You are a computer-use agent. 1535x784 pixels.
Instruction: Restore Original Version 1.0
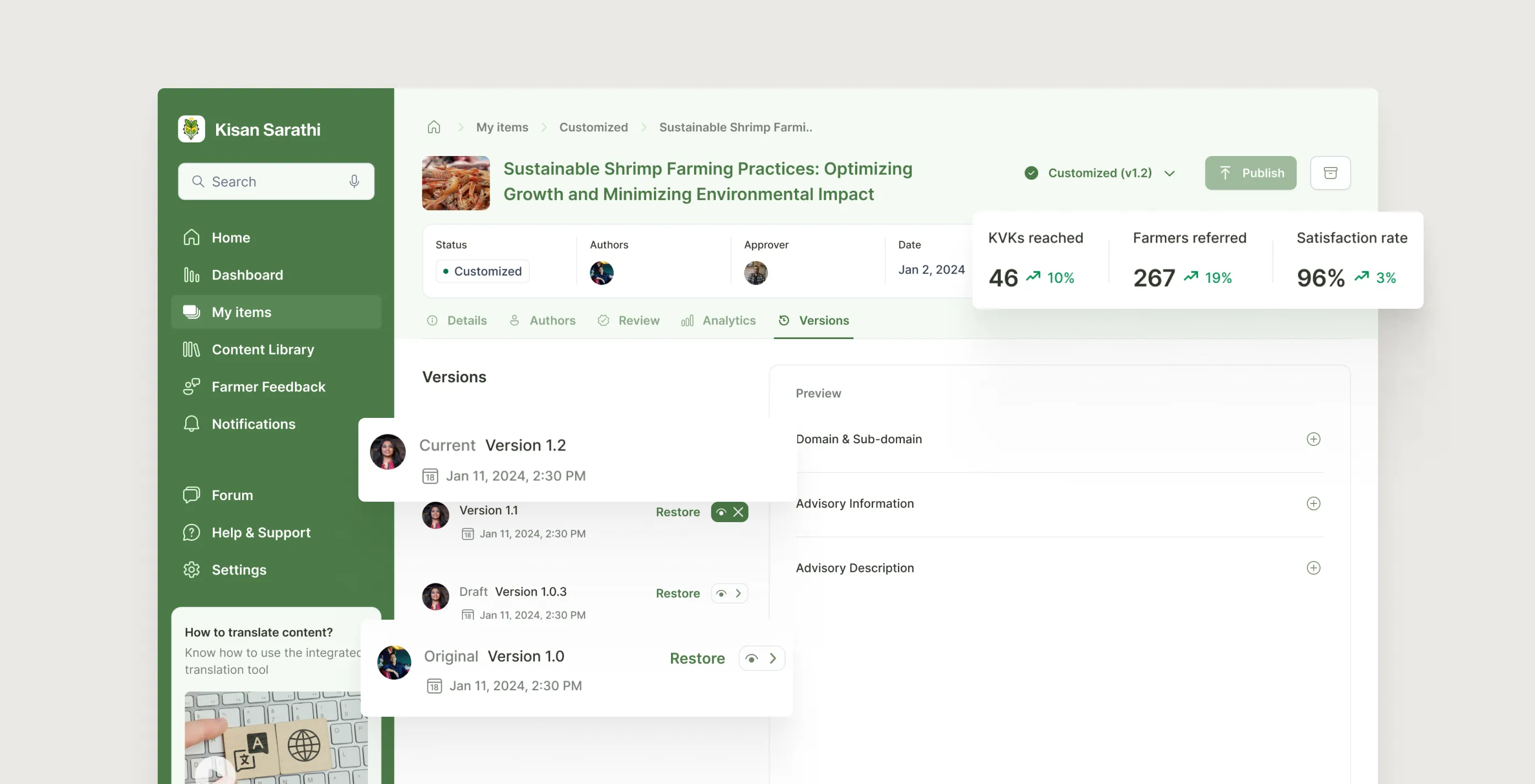pyautogui.click(x=696, y=658)
